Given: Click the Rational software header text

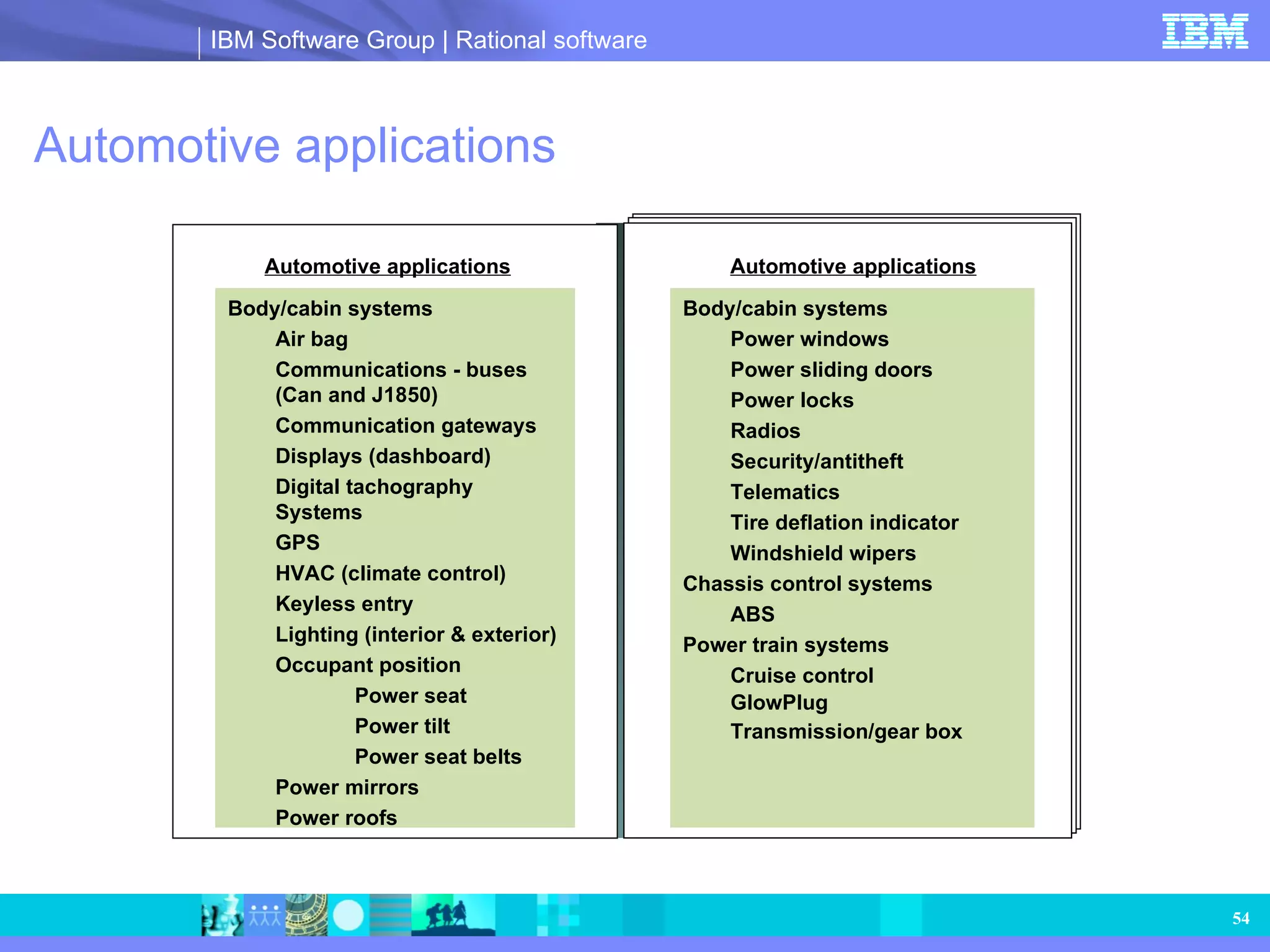Looking at the screenshot, I should coord(551,40).
